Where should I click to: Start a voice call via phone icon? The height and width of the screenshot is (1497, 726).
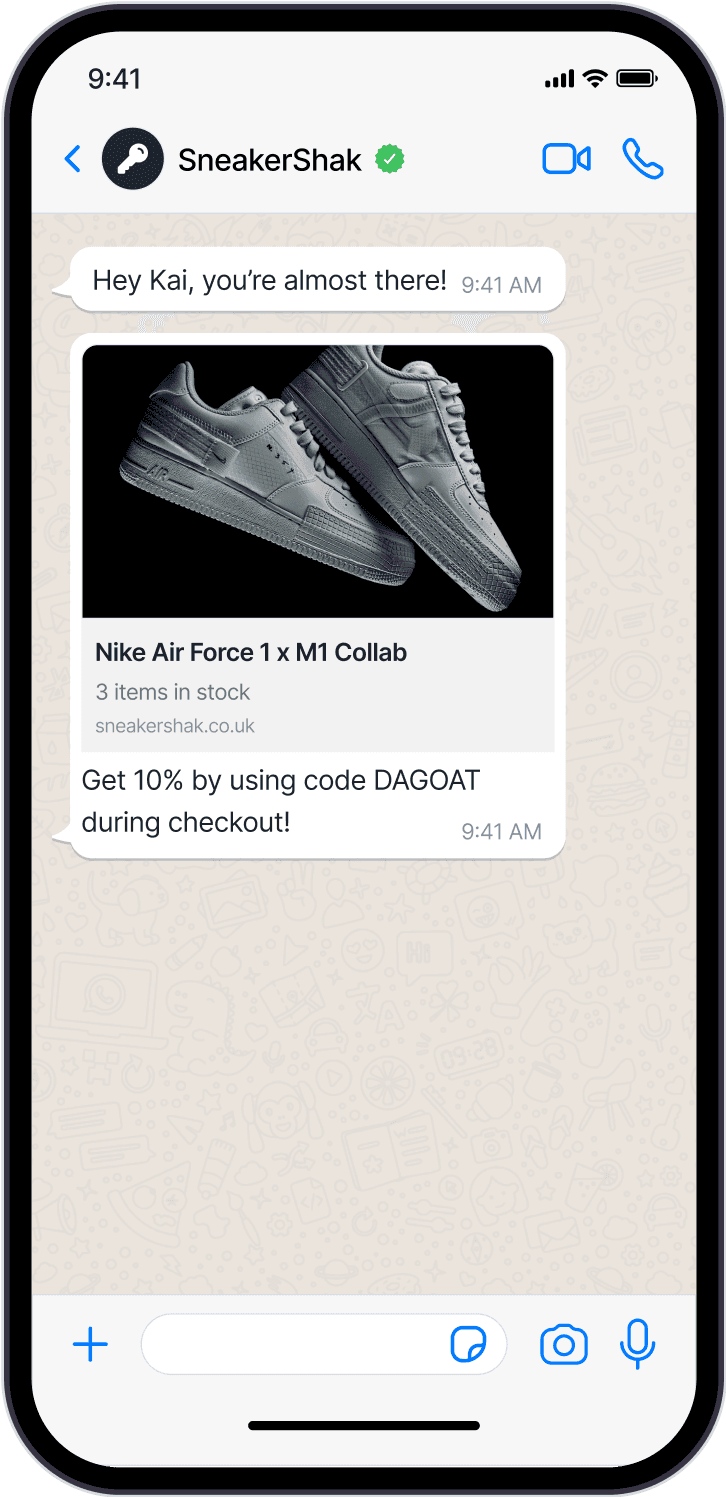[x=643, y=159]
